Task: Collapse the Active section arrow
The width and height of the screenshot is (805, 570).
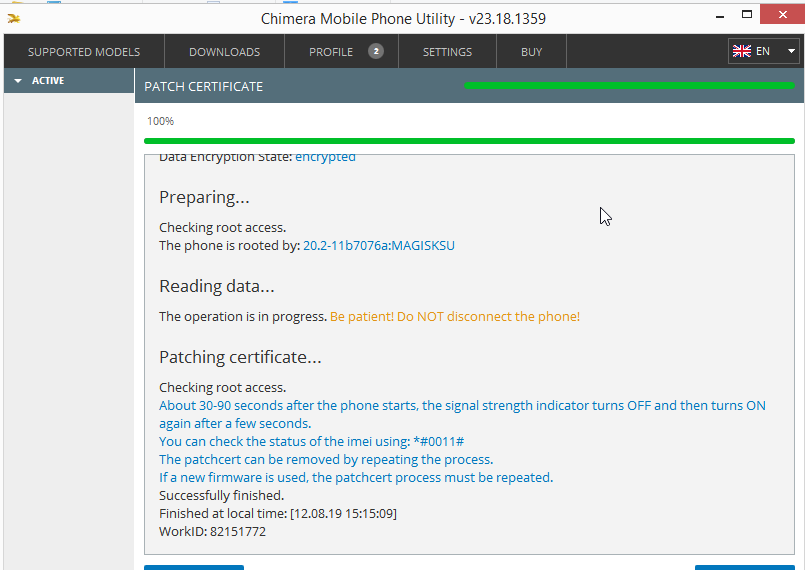Action: pos(18,81)
